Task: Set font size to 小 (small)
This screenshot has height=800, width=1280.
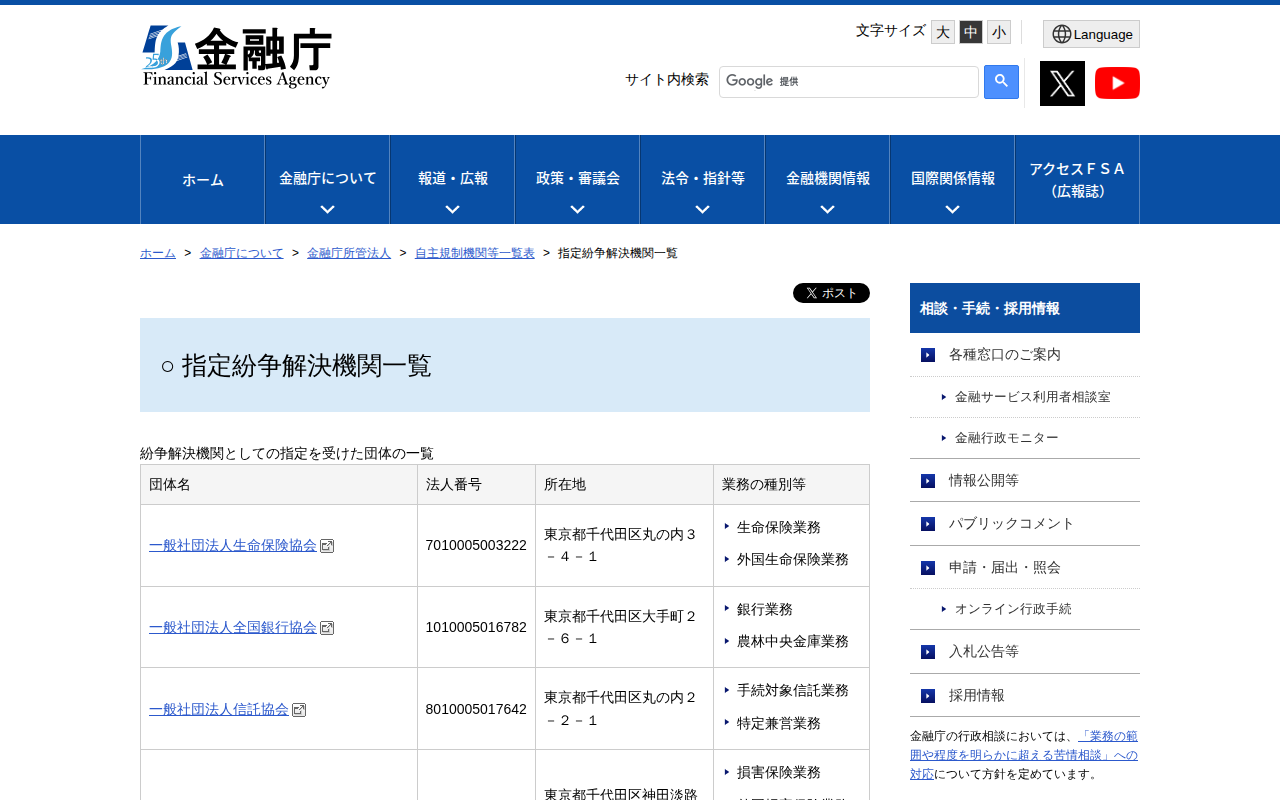Action: (x=998, y=32)
